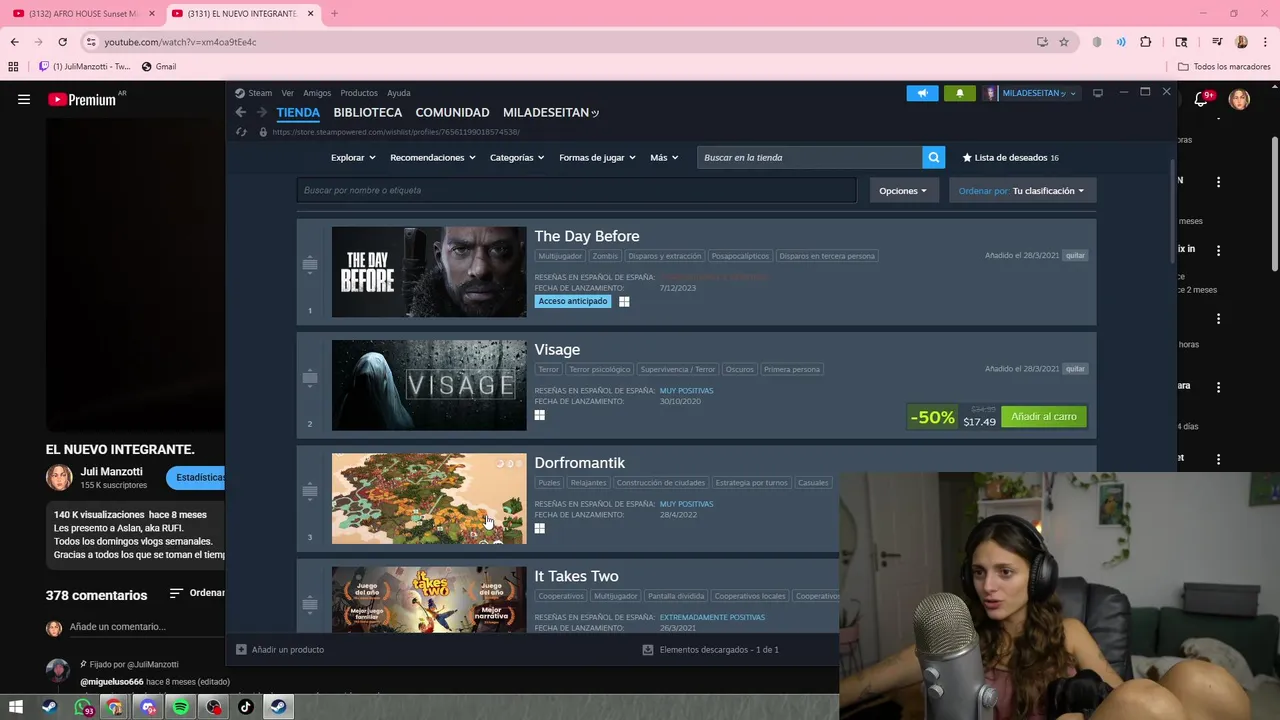
Task: Open OBS recording app from the taskbar
Action: coord(213,707)
